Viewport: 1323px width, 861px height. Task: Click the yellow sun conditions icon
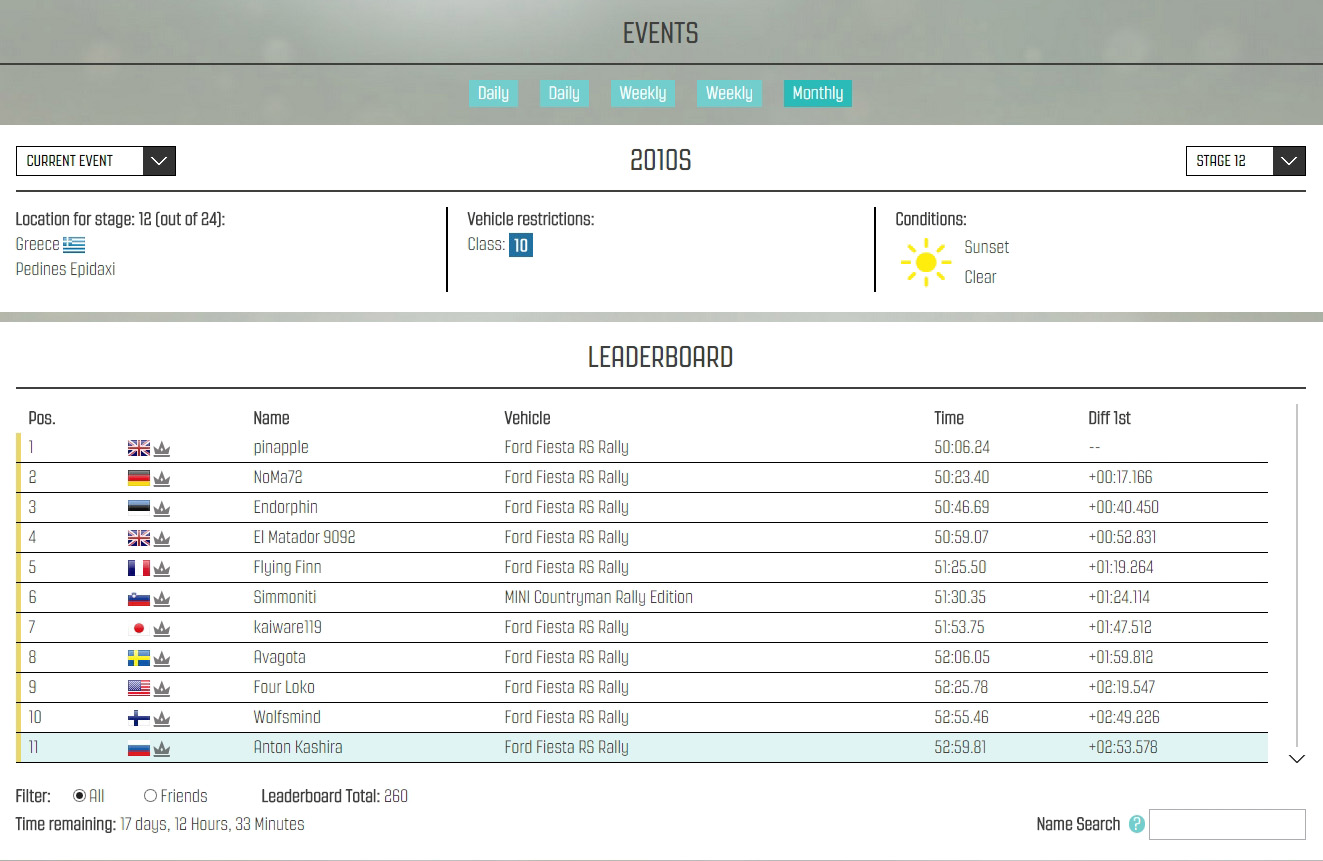click(925, 262)
